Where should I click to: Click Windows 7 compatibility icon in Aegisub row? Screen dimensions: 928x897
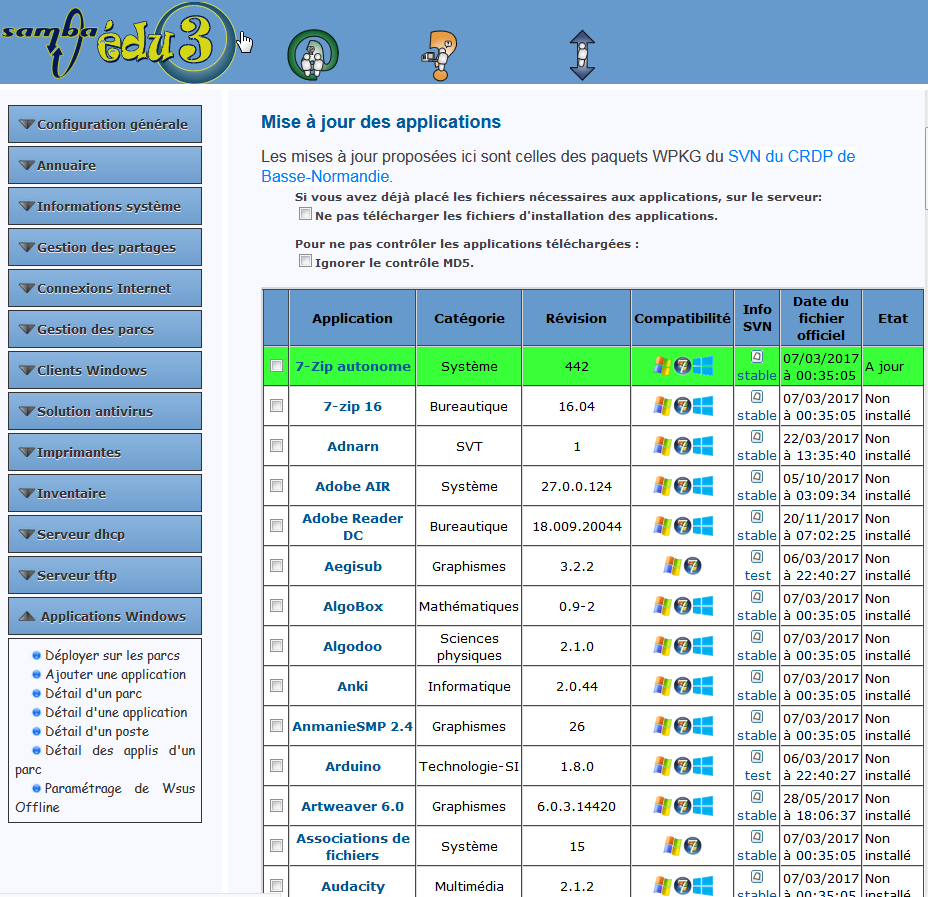point(692,566)
